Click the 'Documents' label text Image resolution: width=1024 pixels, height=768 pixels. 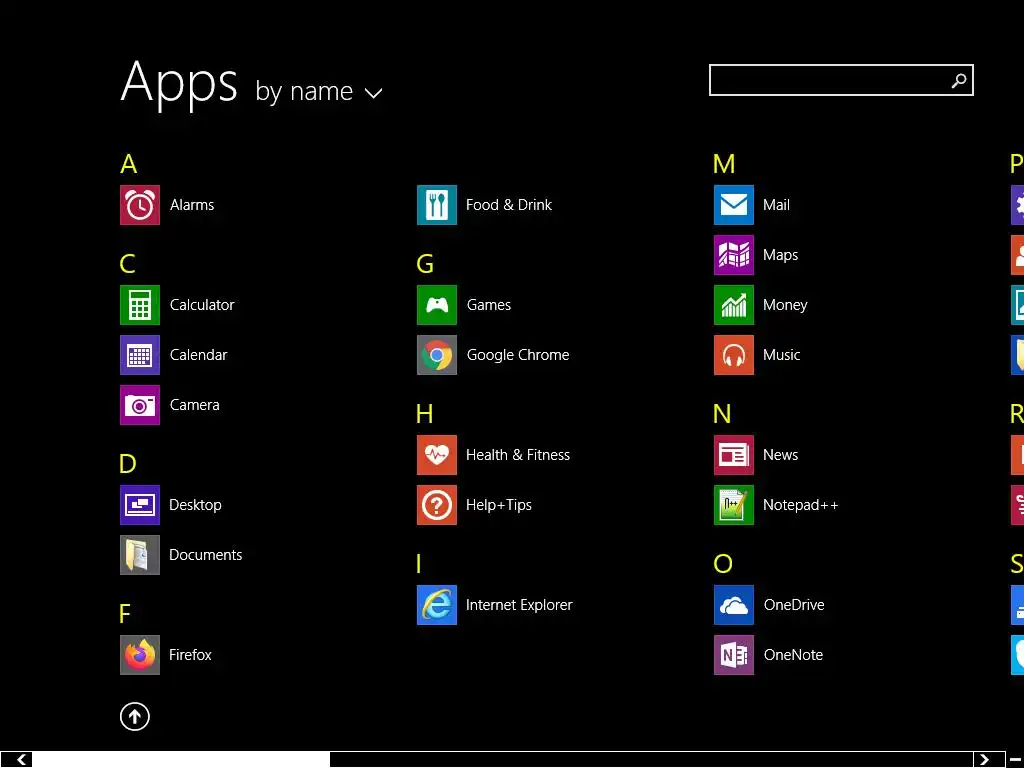click(206, 555)
